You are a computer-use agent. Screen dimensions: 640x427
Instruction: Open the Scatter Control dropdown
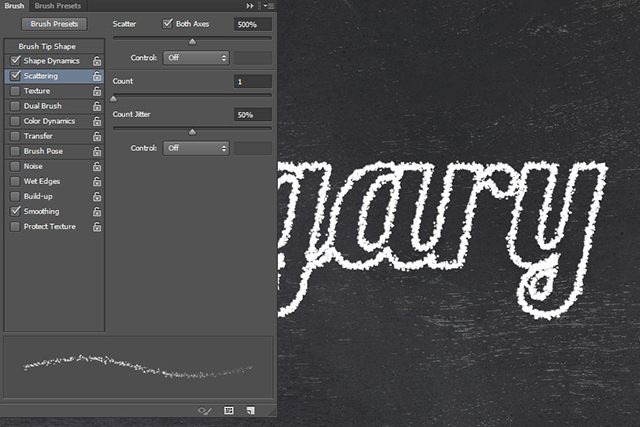[196, 58]
